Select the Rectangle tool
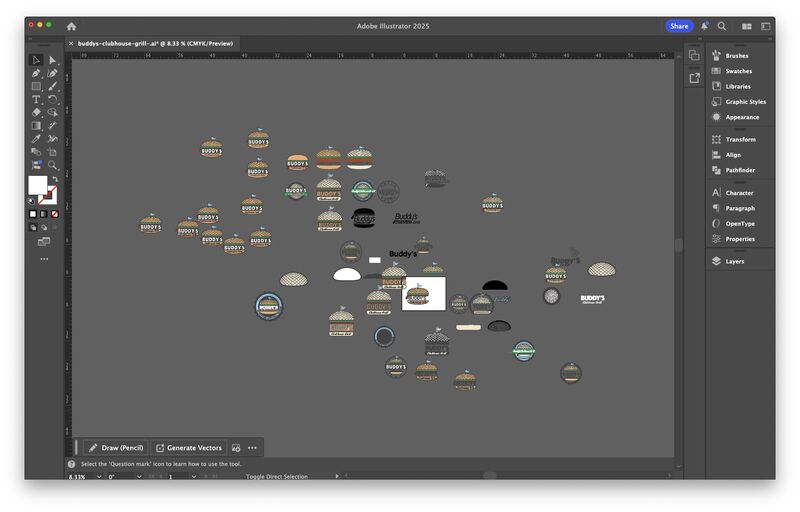This screenshot has width=800, height=512. [36, 86]
